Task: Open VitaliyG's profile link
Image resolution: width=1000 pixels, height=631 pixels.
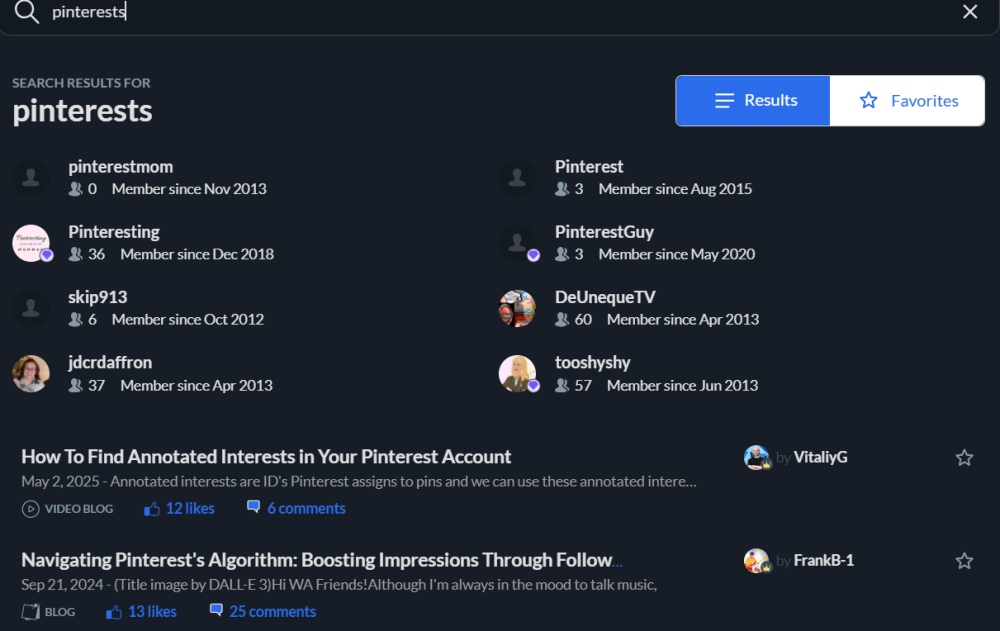Action: (820, 457)
